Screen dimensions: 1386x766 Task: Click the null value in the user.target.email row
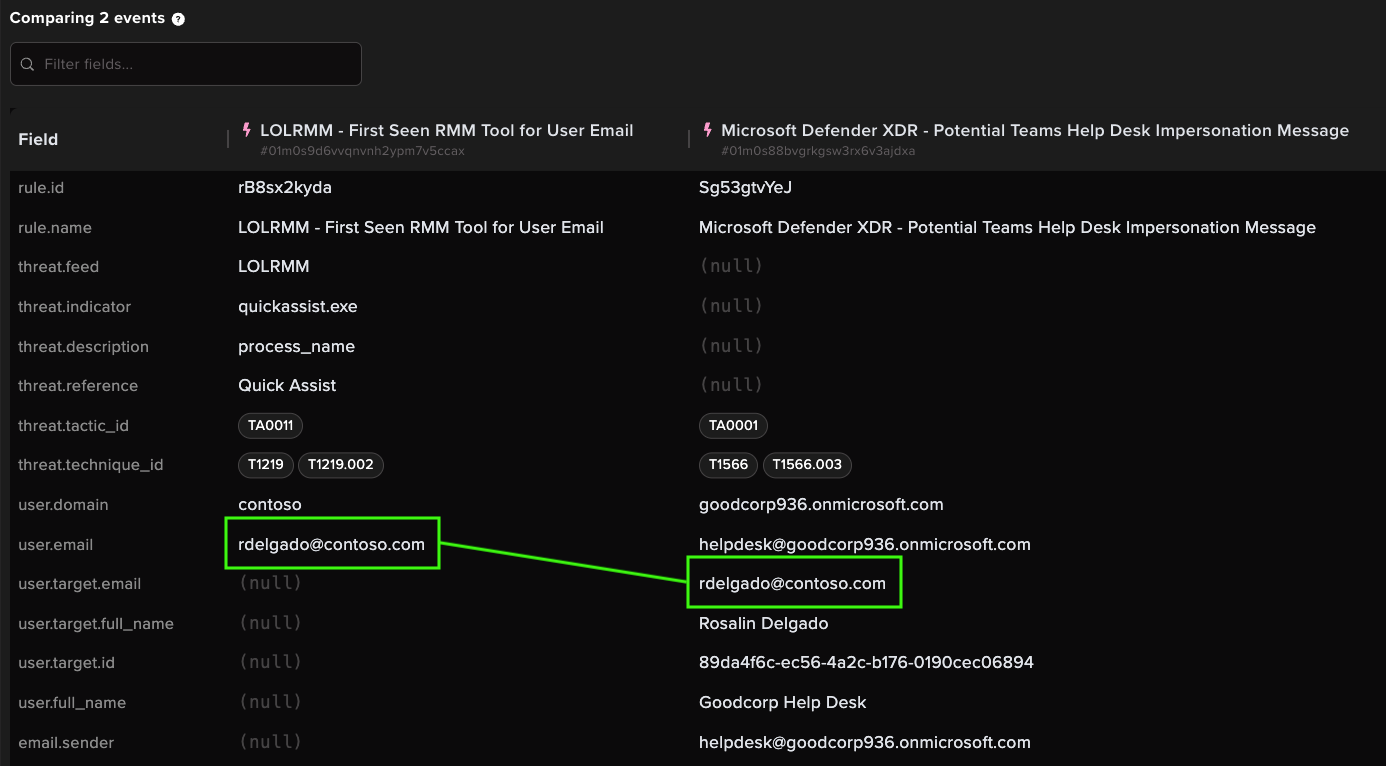[x=270, y=583]
